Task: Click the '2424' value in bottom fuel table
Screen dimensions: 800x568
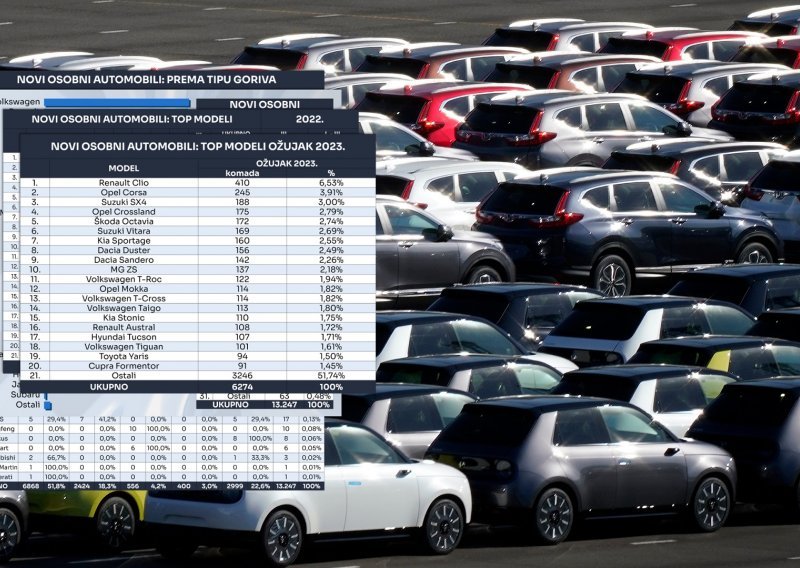Action: [x=82, y=486]
